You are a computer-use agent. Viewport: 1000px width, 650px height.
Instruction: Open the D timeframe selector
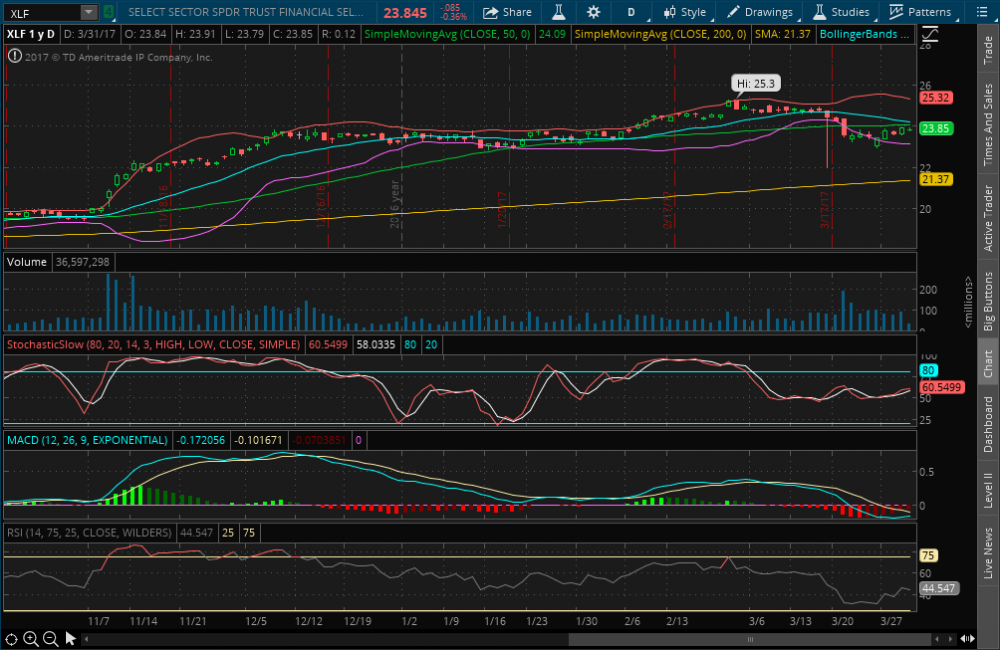point(630,12)
